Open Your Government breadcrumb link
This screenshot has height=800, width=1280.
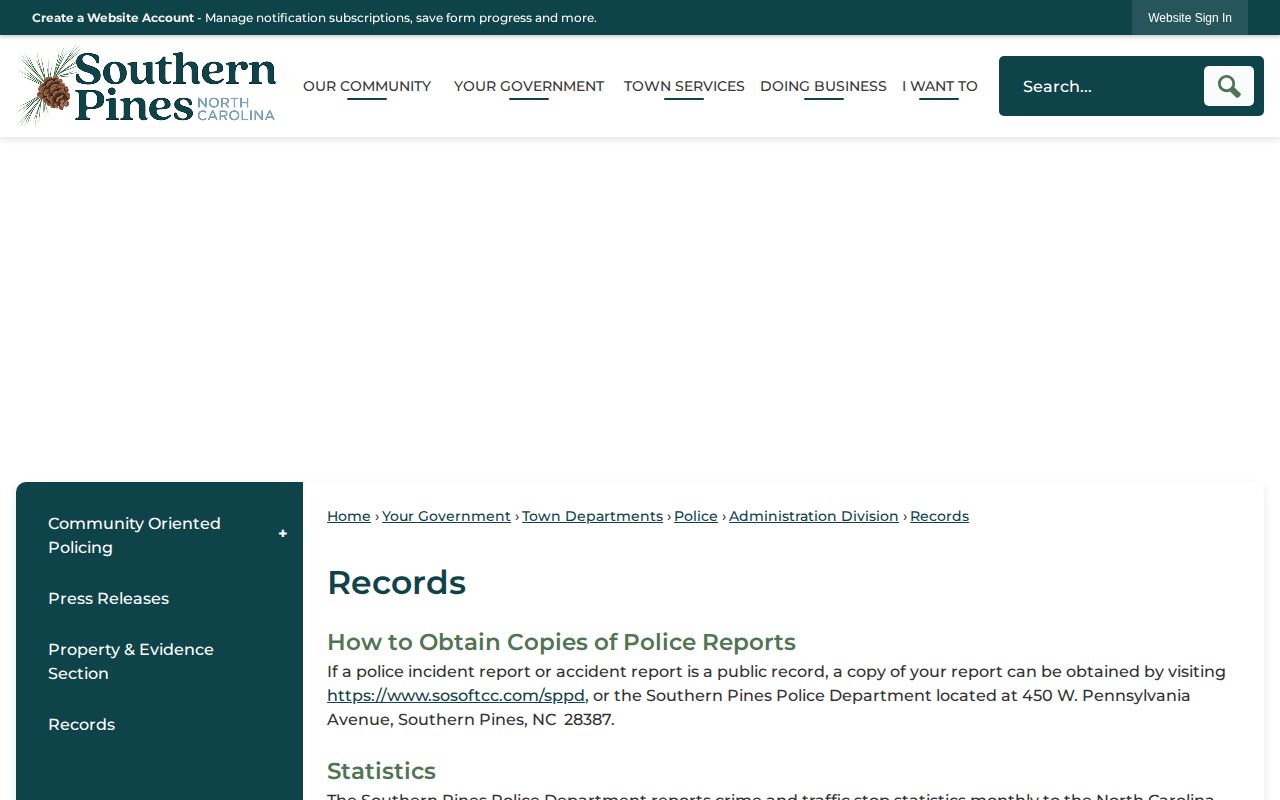tap(446, 516)
